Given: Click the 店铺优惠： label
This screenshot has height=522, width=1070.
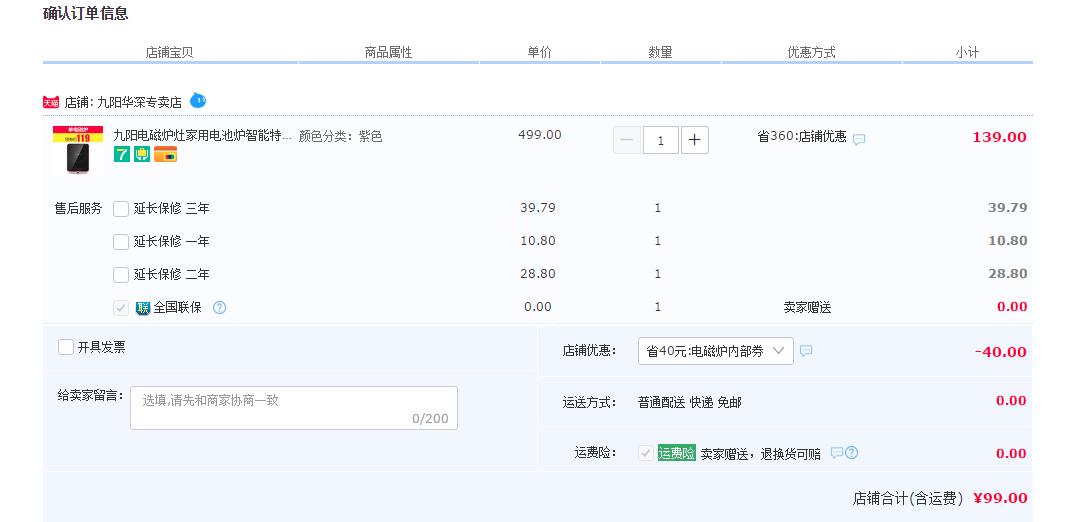Looking at the screenshot, I should [590, 351].
